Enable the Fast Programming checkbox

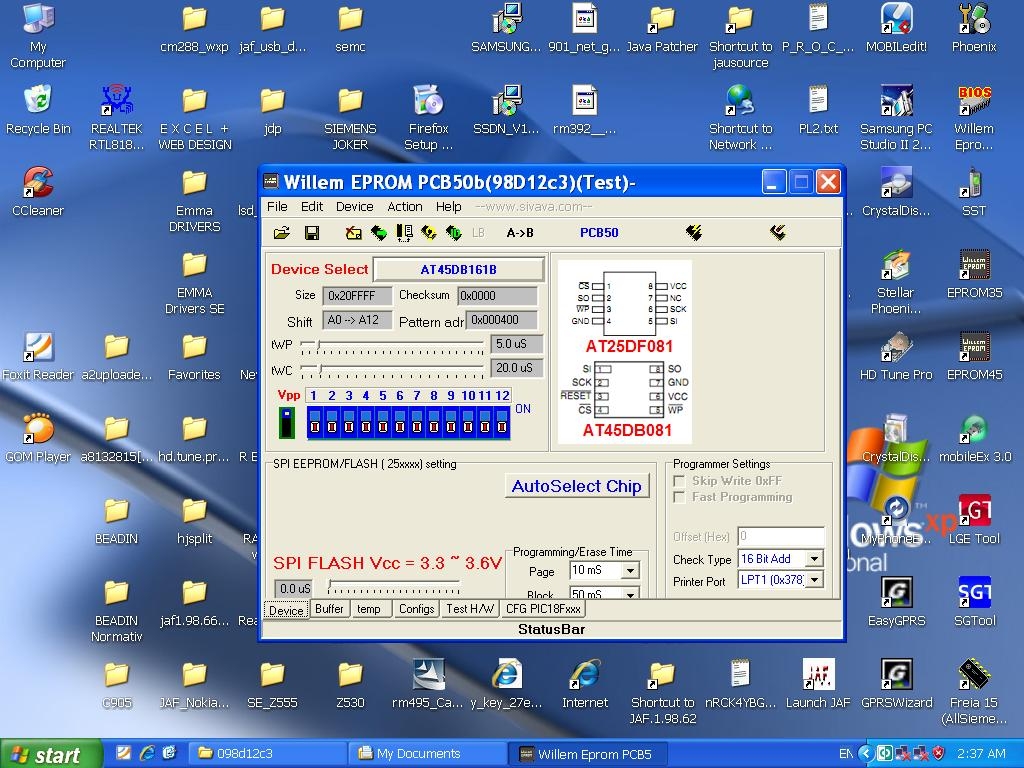tap(679, 497)
